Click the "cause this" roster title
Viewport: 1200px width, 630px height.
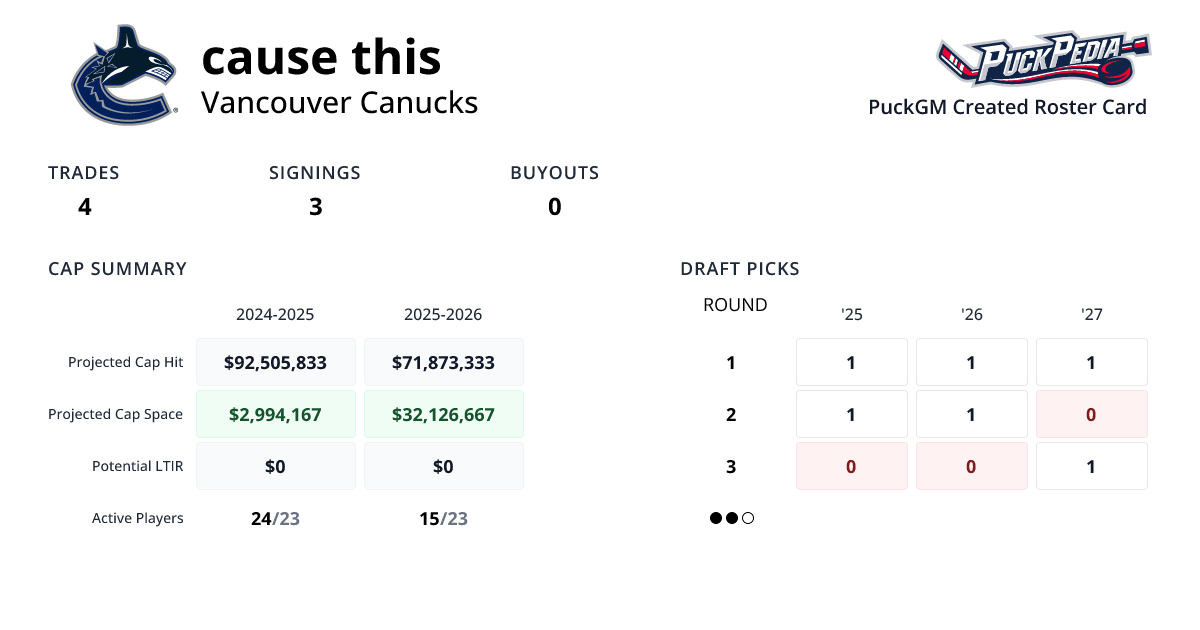coord(321,57)
